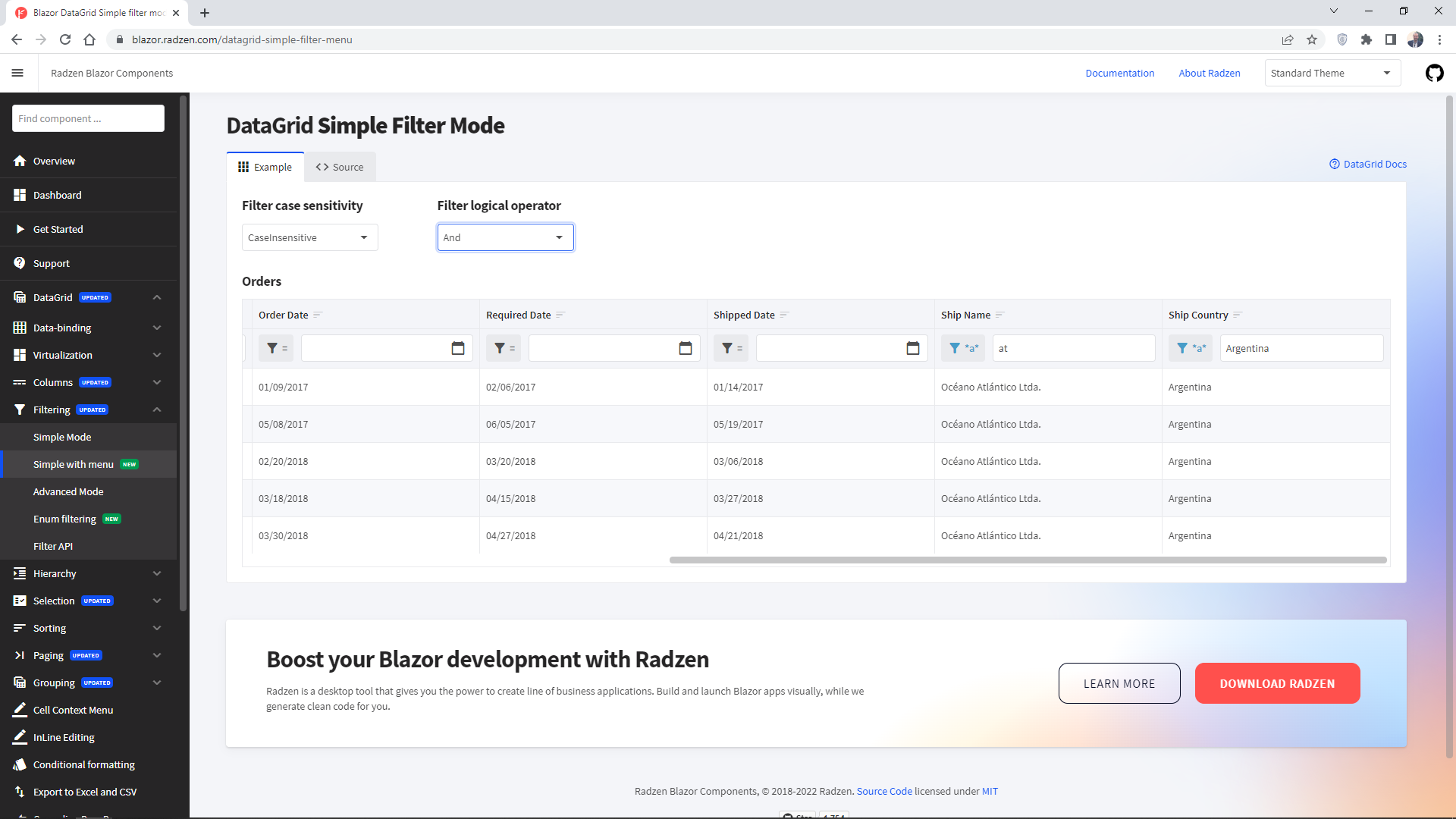Open Shipped Date calendar picker
This screenshot has height=819, width=1456.
(913, 348)
